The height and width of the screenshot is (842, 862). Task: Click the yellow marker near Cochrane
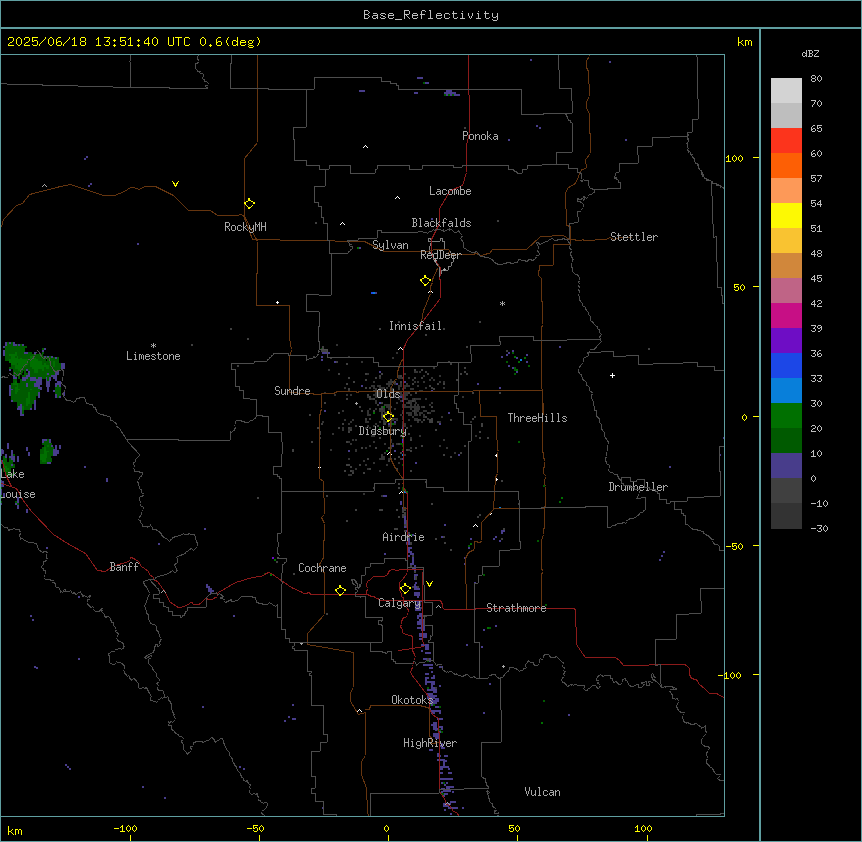pos(340,590)
